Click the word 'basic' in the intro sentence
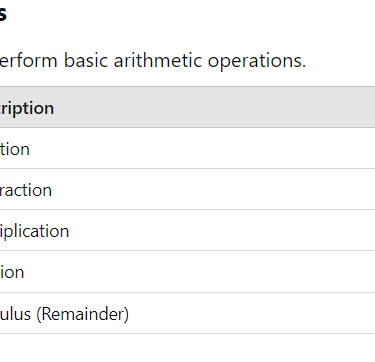The width and height of the screenshot is (375, 362). pyautogui.click(x=86, y=61)
